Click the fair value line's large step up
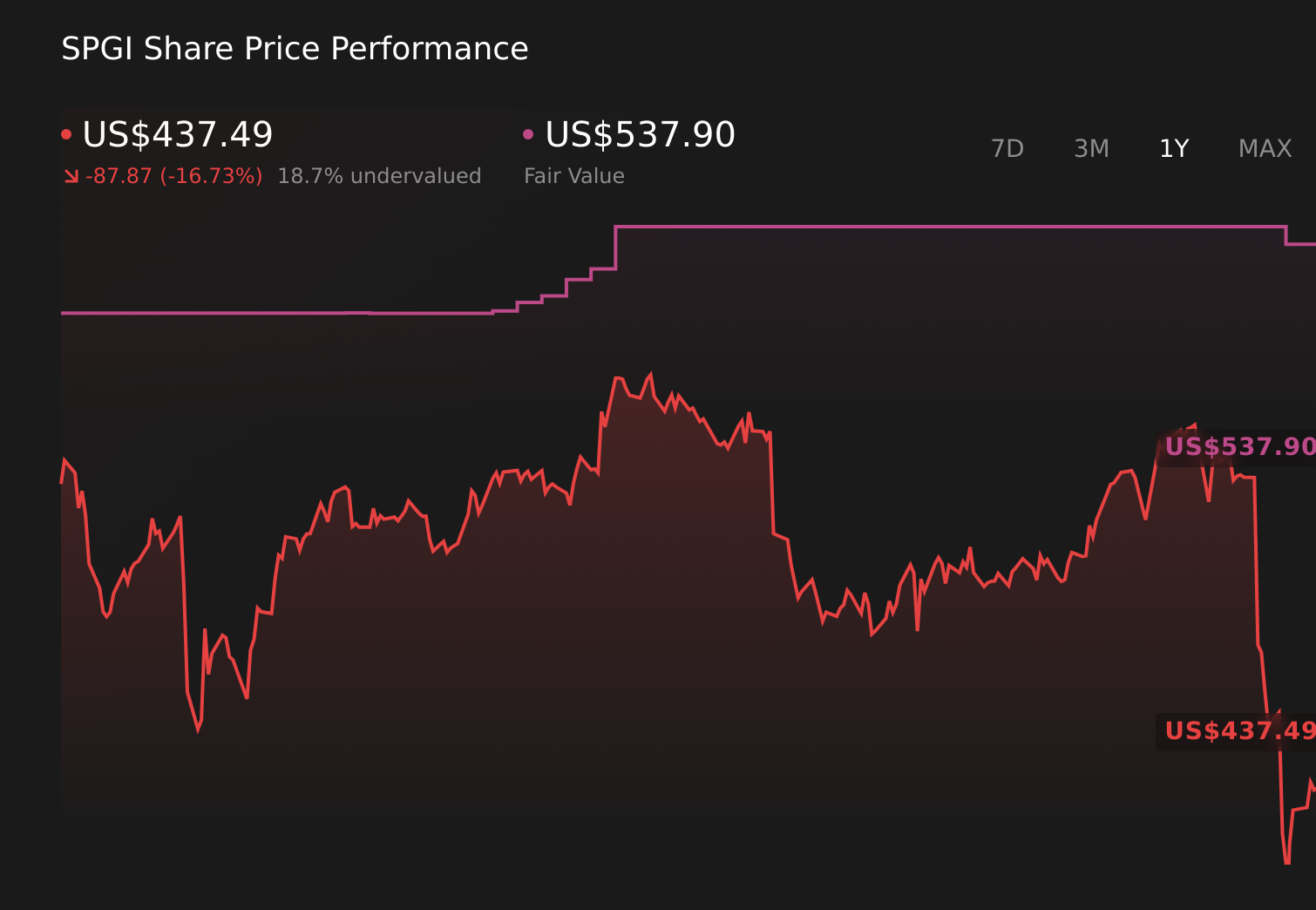The height and width of the screenshot is (910, 1316). (x=615, y=248)
